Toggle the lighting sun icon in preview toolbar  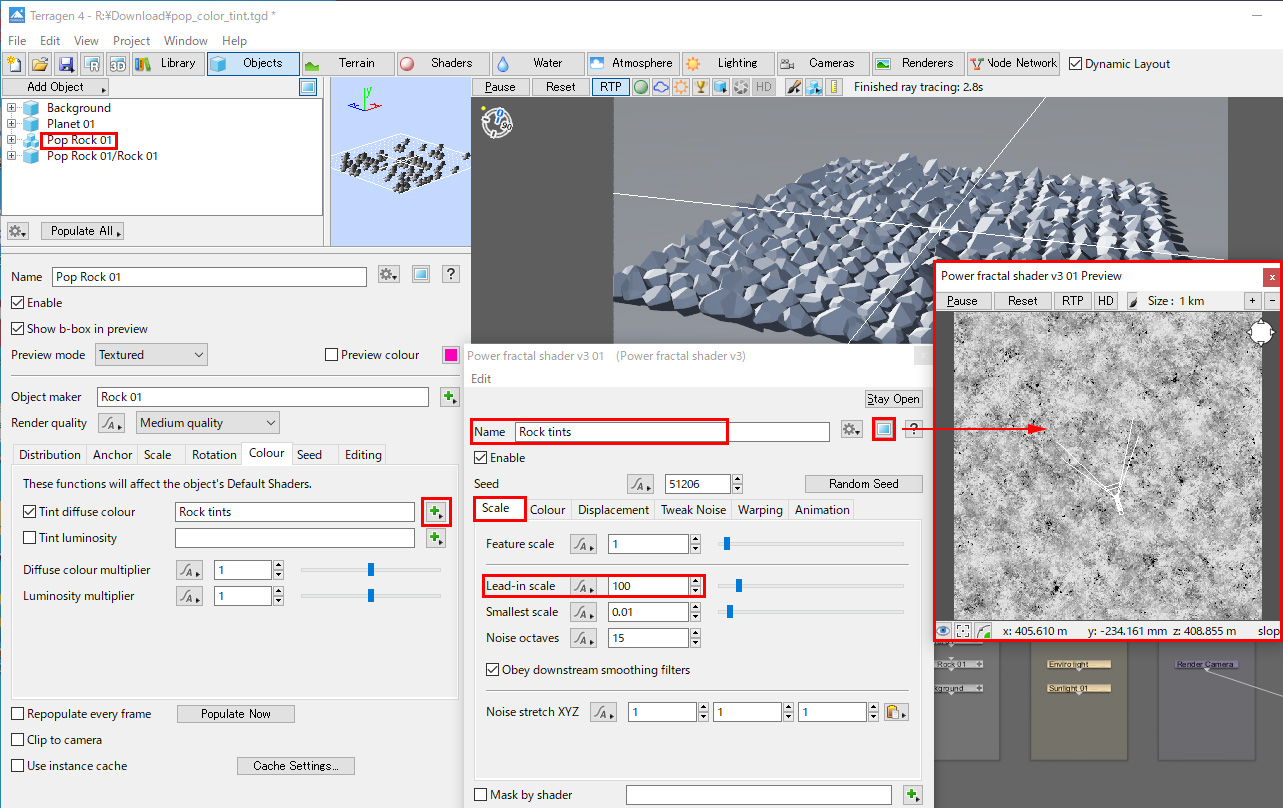[x=681, y=87]
